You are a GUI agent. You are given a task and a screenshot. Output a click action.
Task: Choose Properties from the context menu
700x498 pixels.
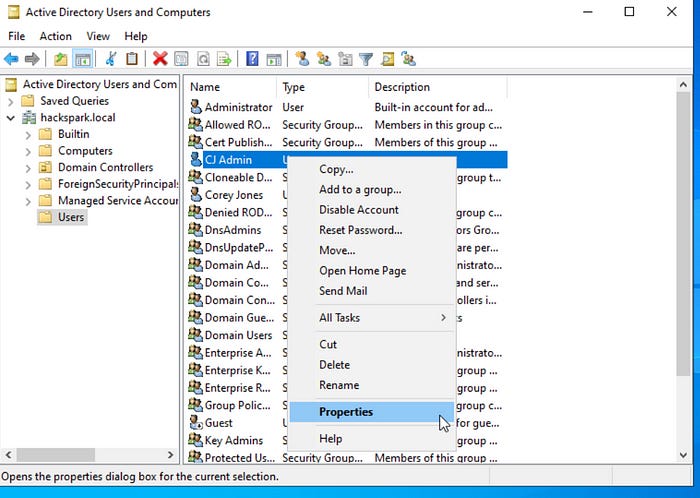click(371, 412)
